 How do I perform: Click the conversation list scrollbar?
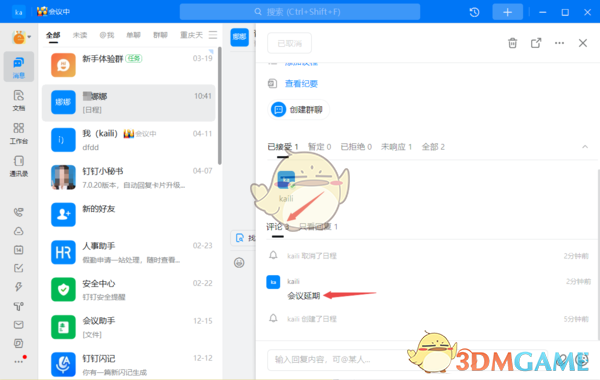click(220, 106)
